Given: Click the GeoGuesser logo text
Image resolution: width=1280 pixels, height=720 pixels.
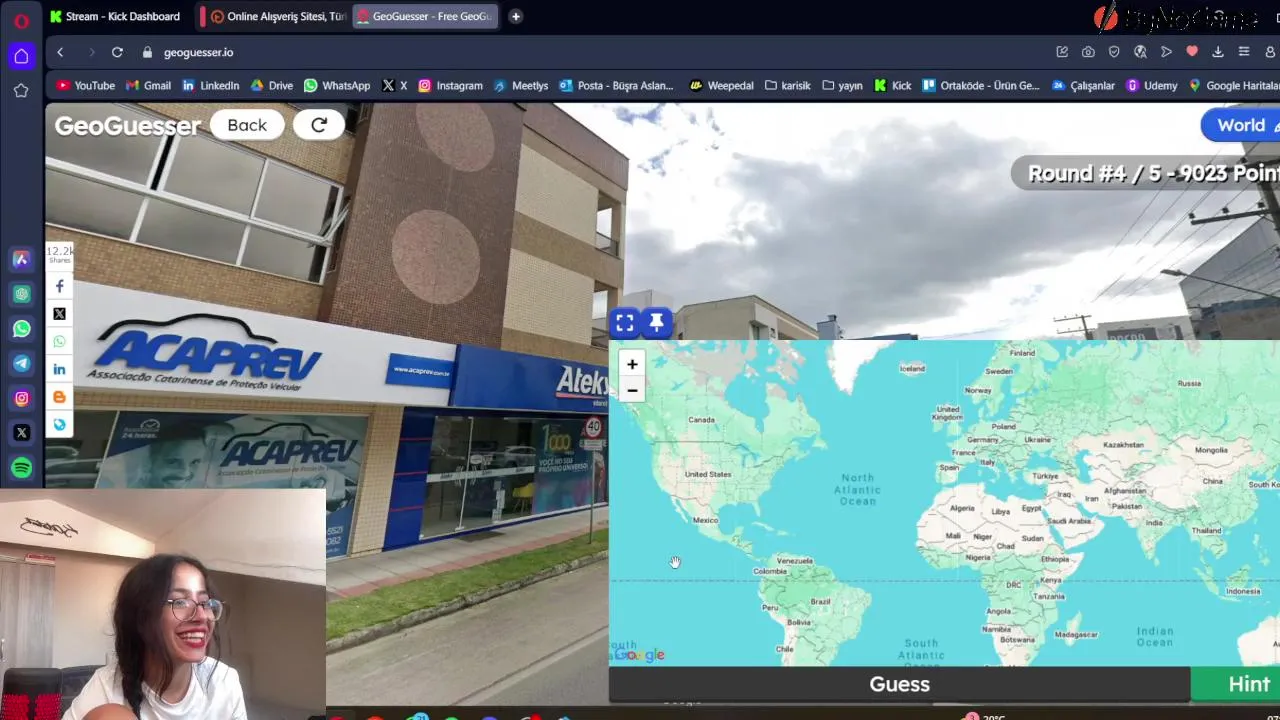Looking at the screenshot, I should click(128, 126).
